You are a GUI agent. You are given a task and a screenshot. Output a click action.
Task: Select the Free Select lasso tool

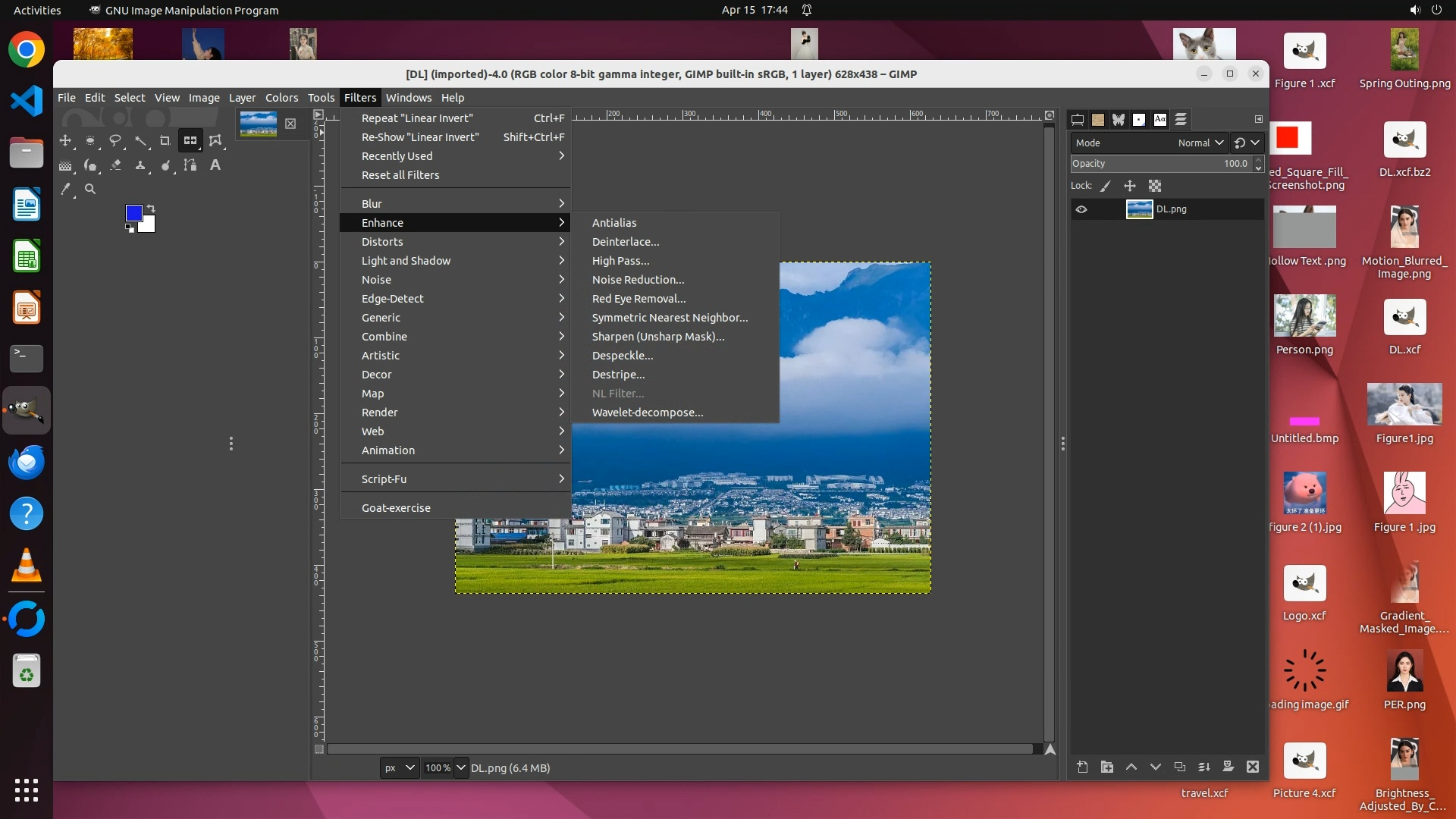point(115,141)
